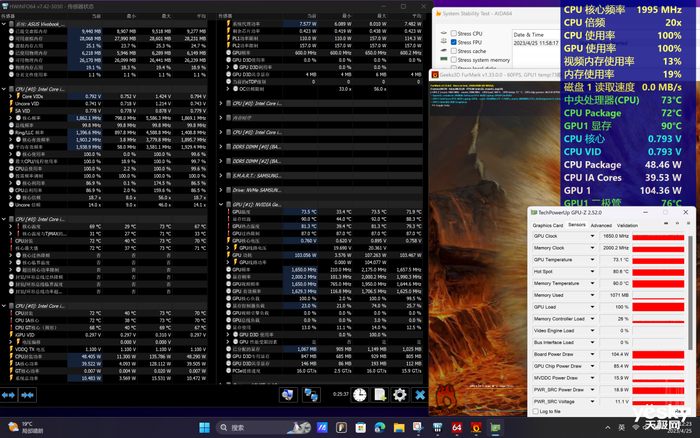Click the GPU-Z sensors vertical scrollbar
The height and width of the screenshot is (438, 700).
(x=690, y=292)
